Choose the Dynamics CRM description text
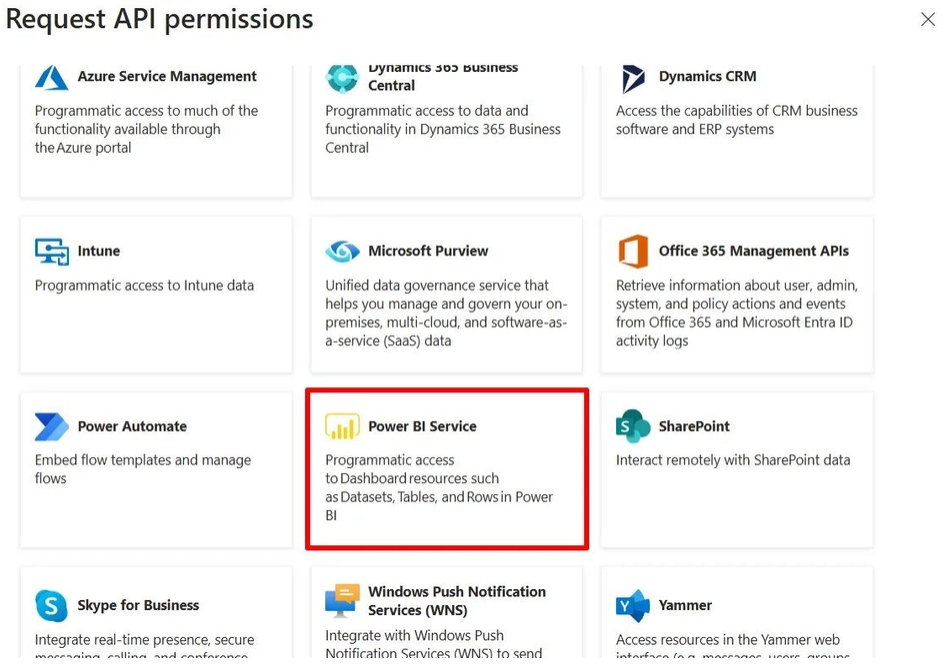The width and height of the screenshot is (945, 668). coord(736,120)
